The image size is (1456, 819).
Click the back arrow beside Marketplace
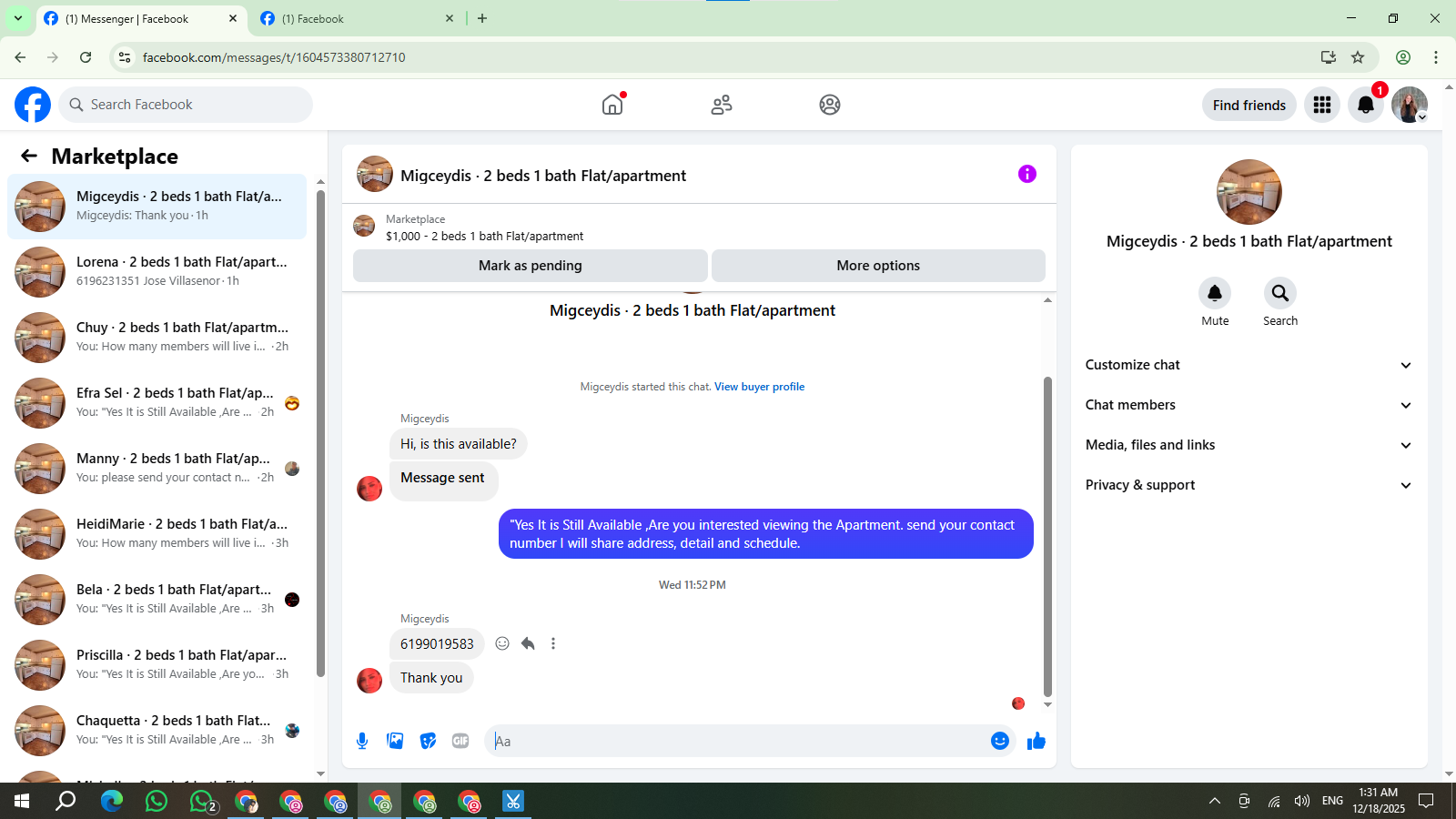[29, 156]
